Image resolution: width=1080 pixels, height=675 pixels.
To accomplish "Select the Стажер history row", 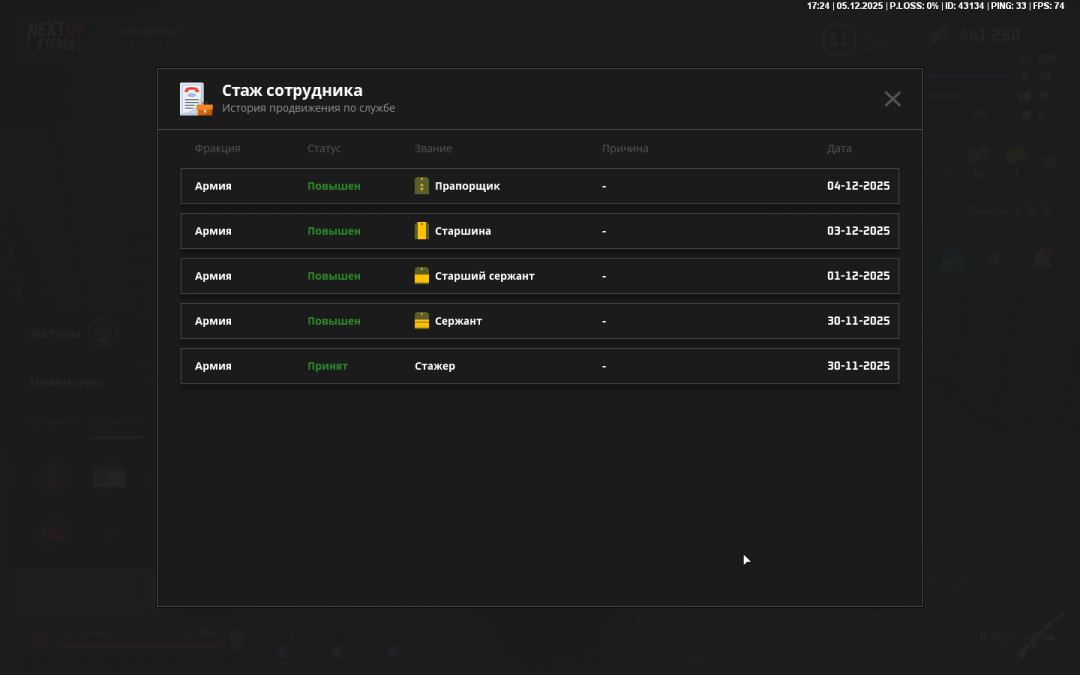I will click(540, 366).
